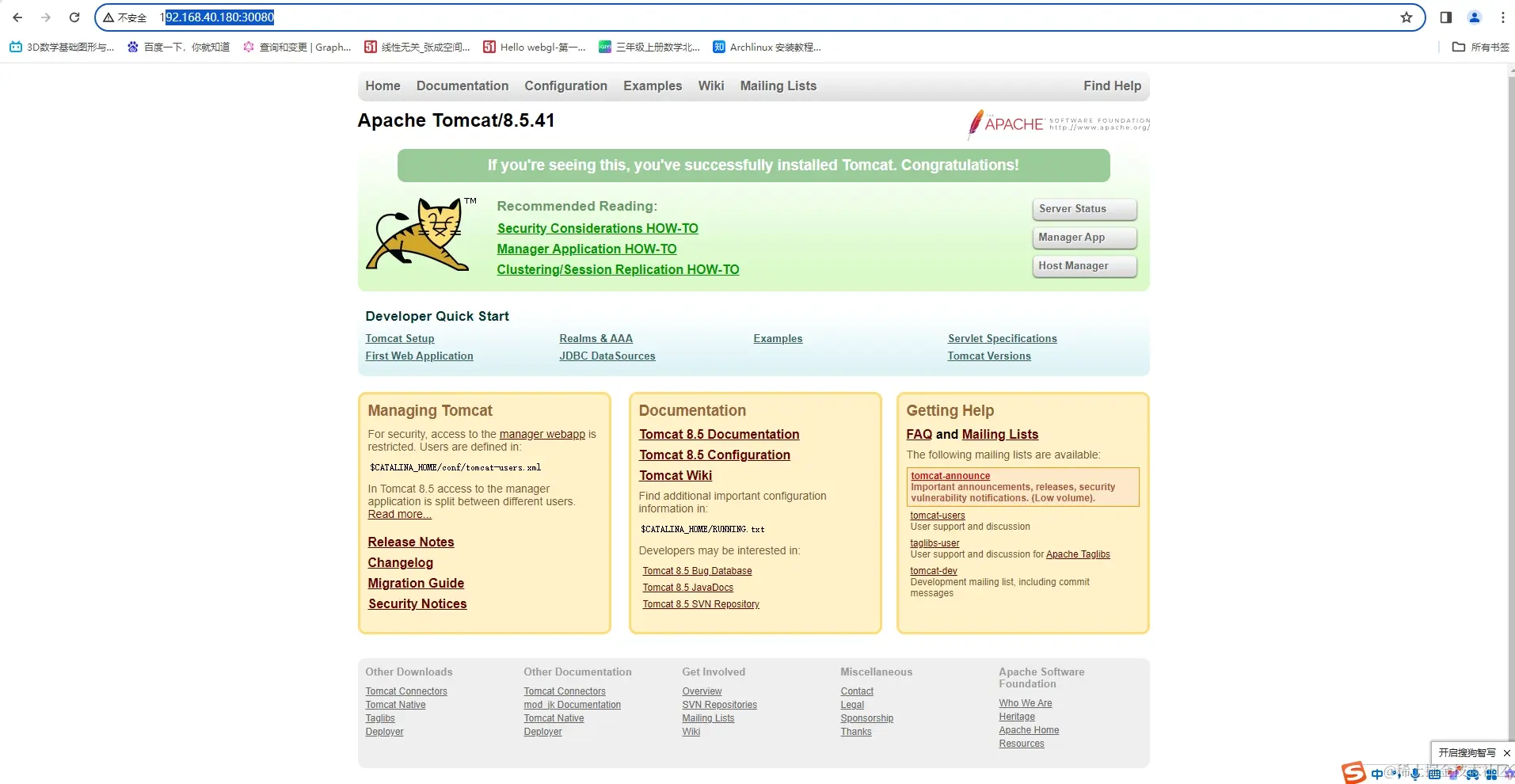Click the address bar URL field
This screenshot has height=784, width=1515.
760,17
